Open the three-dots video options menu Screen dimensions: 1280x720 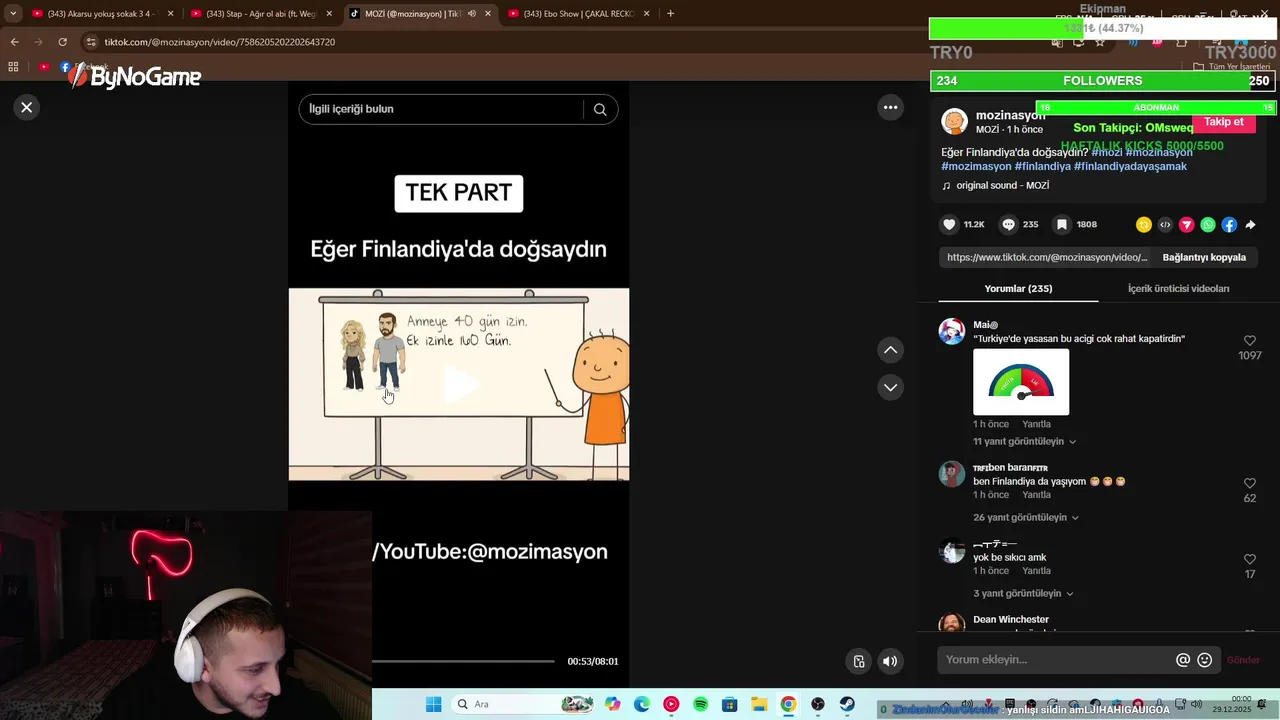pyautogui.click(x=890, y=107)
